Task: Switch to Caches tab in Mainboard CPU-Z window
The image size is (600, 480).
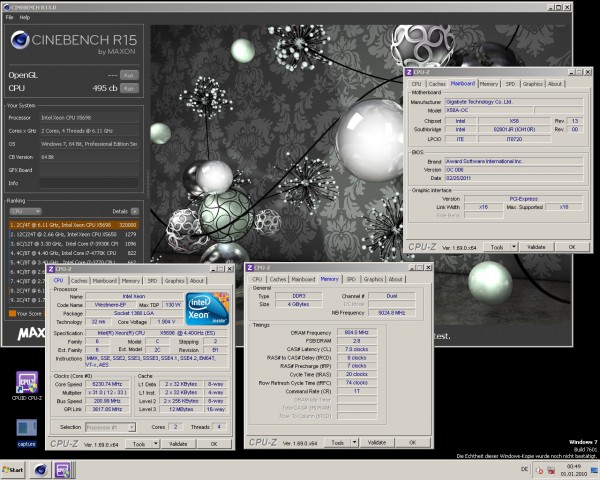Action: coord(437,84)
